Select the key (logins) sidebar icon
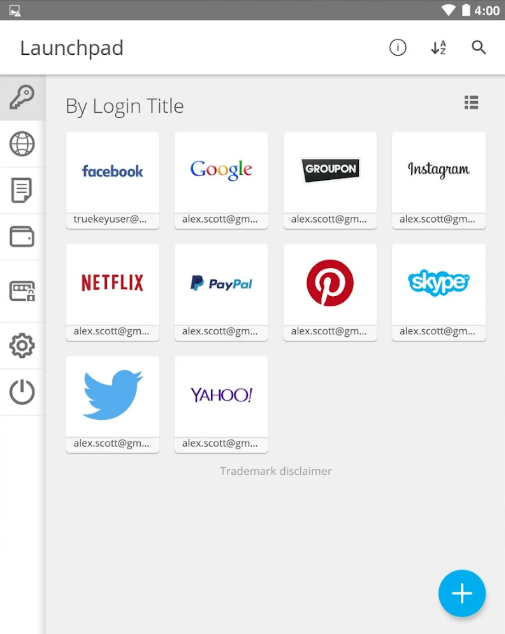Screen dimensions: 505x634 [x=22, y=97]
